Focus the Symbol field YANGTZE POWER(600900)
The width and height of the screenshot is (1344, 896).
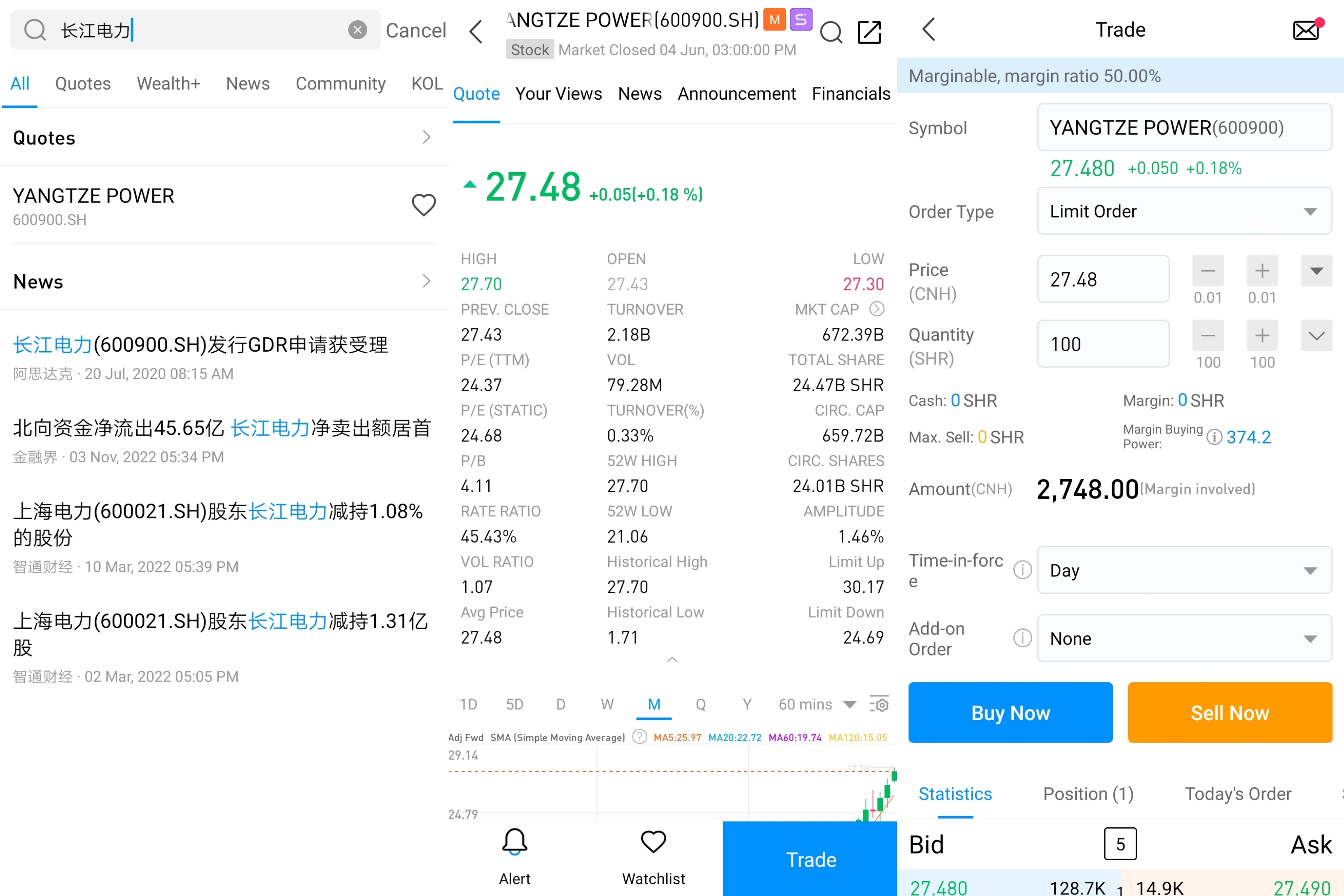(x=1185, y=127)
